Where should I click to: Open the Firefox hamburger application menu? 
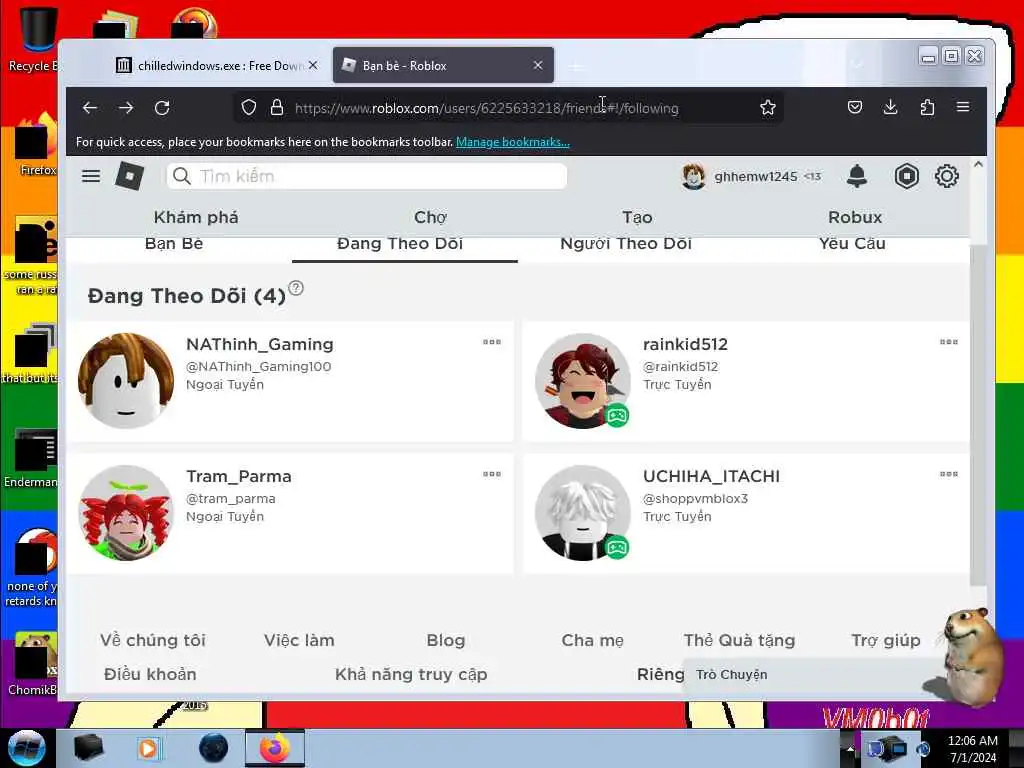tap(963, 107)
